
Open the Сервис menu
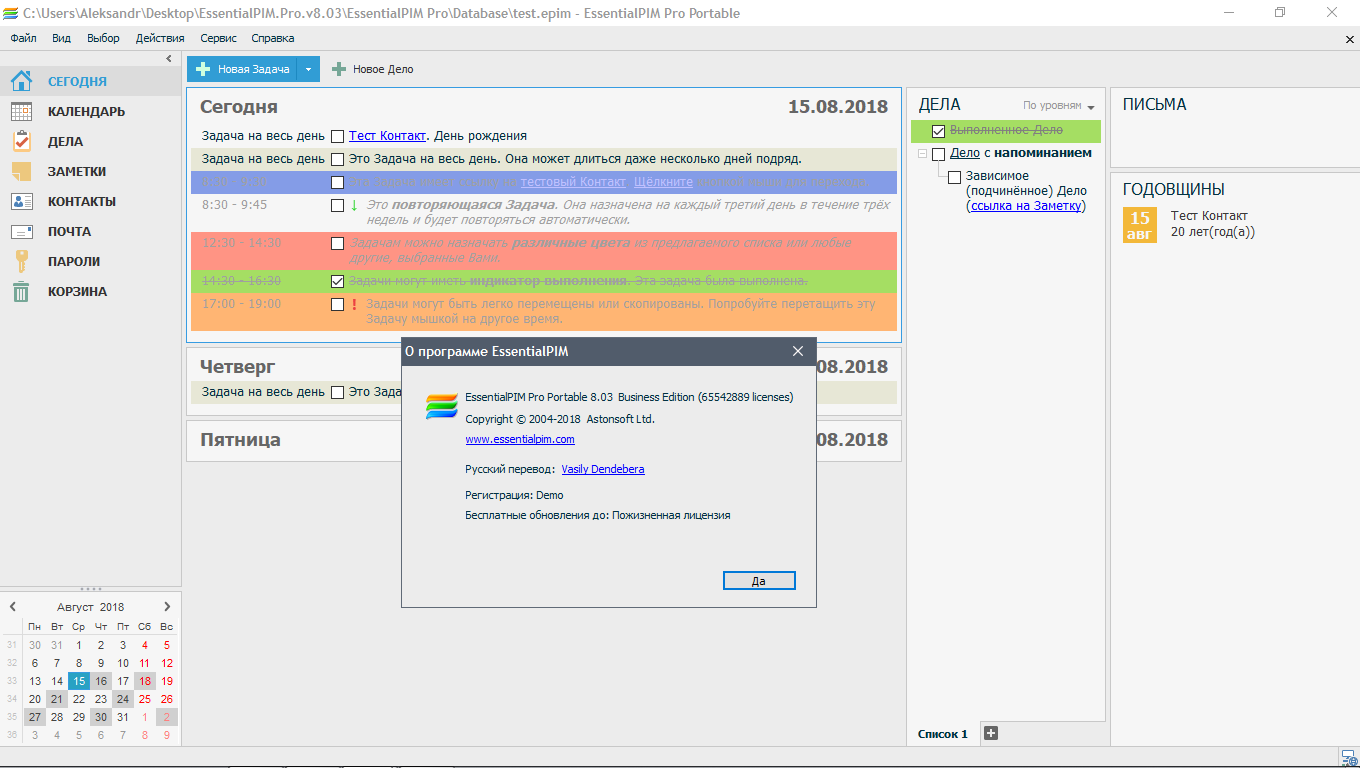[218, 38]
